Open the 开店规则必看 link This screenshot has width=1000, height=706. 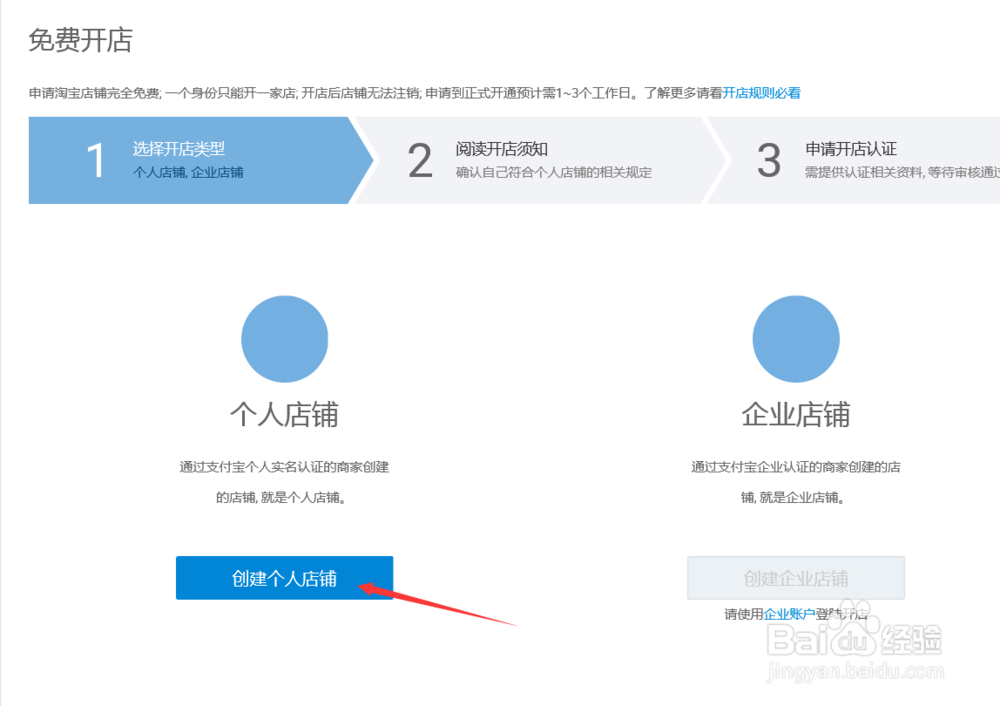pyautogui.click(x=761, y=93)
